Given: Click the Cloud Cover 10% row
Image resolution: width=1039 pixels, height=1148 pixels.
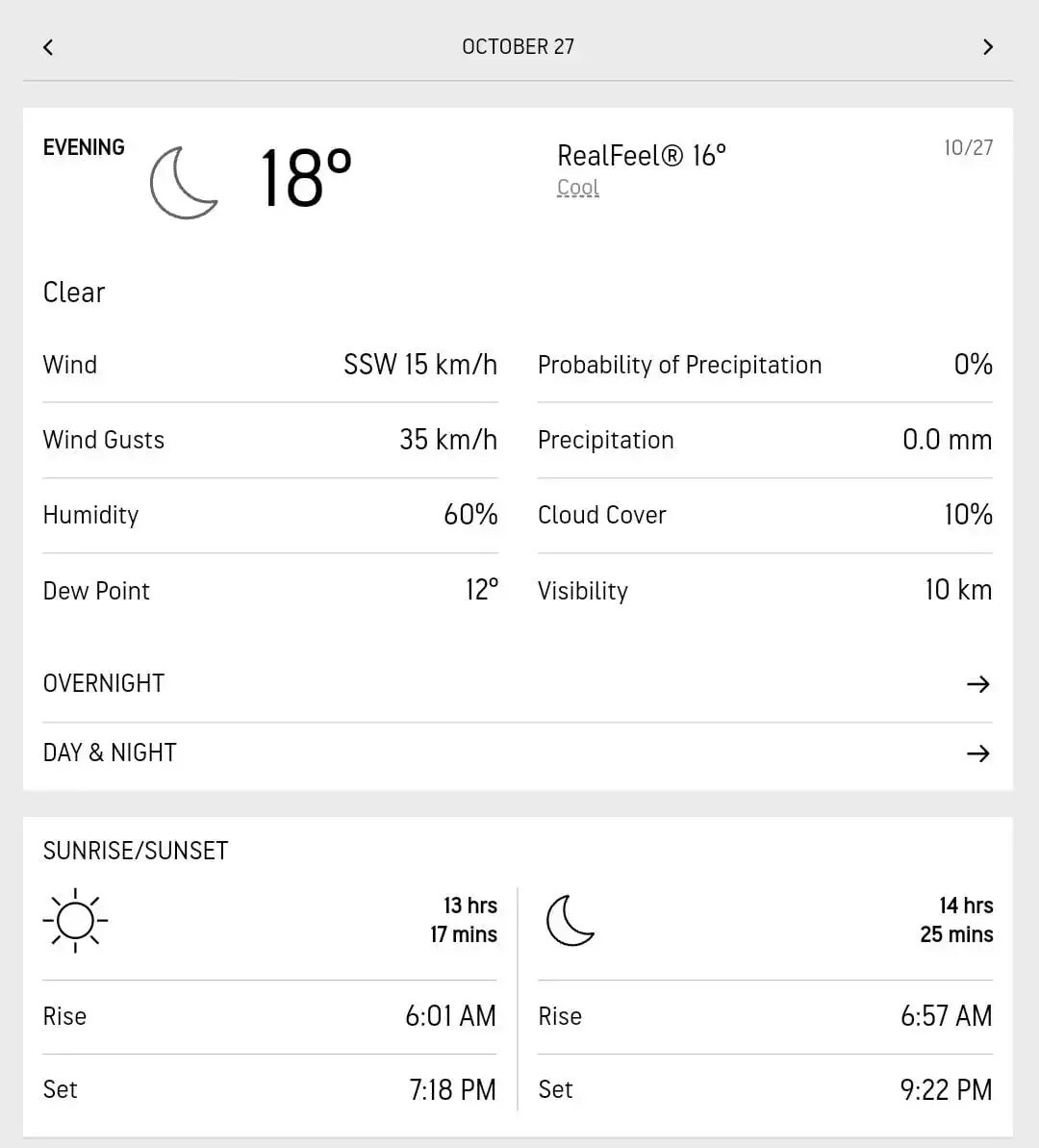Looking at the screenshot, I should (764, 515).
